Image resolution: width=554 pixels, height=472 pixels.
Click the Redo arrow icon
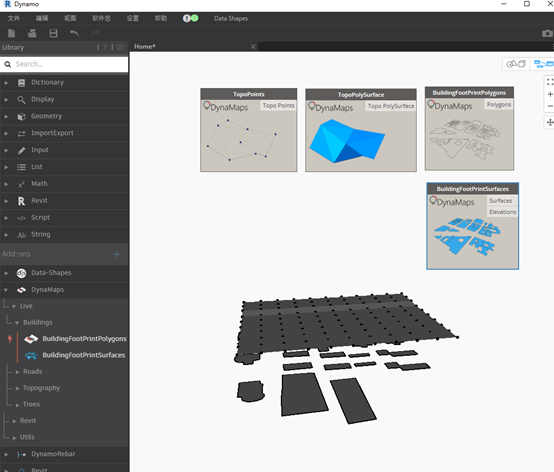pos(95,33)
